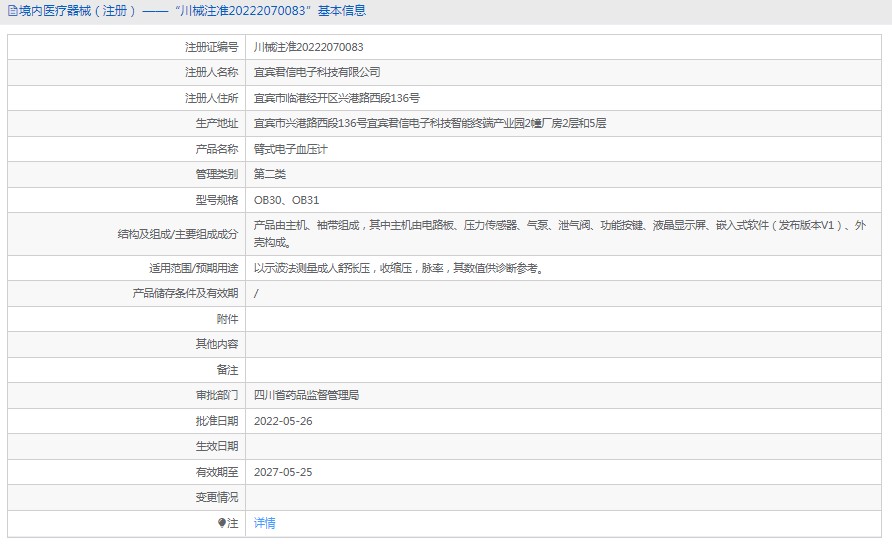Select intended use text 以示波法测量成人舒张压
This screenshot has width=892, height=544.
399,268
